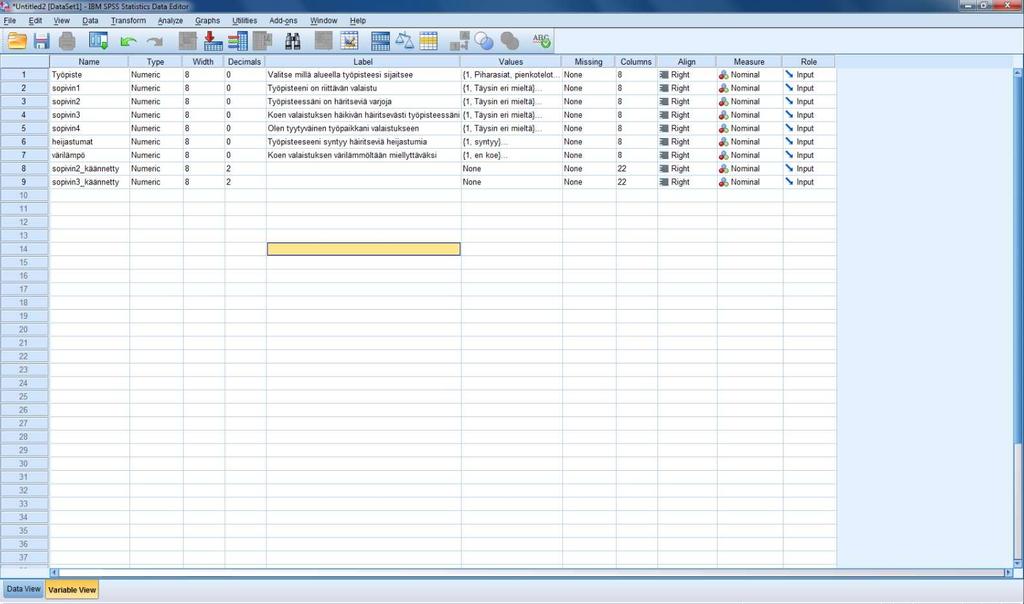Undo the last action with green arrow
The image size is (1024, 604).
click(128, 42)
